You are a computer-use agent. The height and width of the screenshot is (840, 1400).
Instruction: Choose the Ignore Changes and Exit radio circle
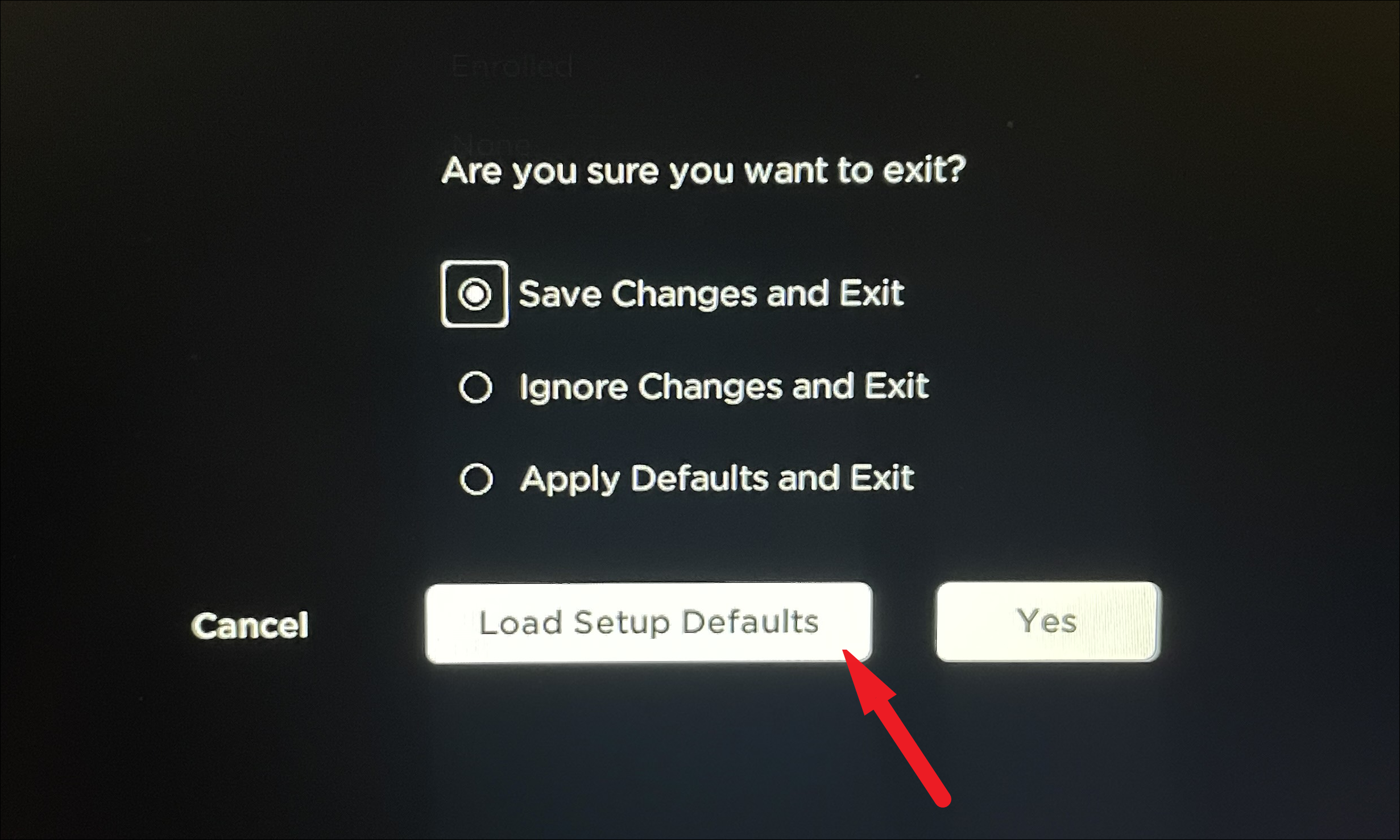[475, 387]
